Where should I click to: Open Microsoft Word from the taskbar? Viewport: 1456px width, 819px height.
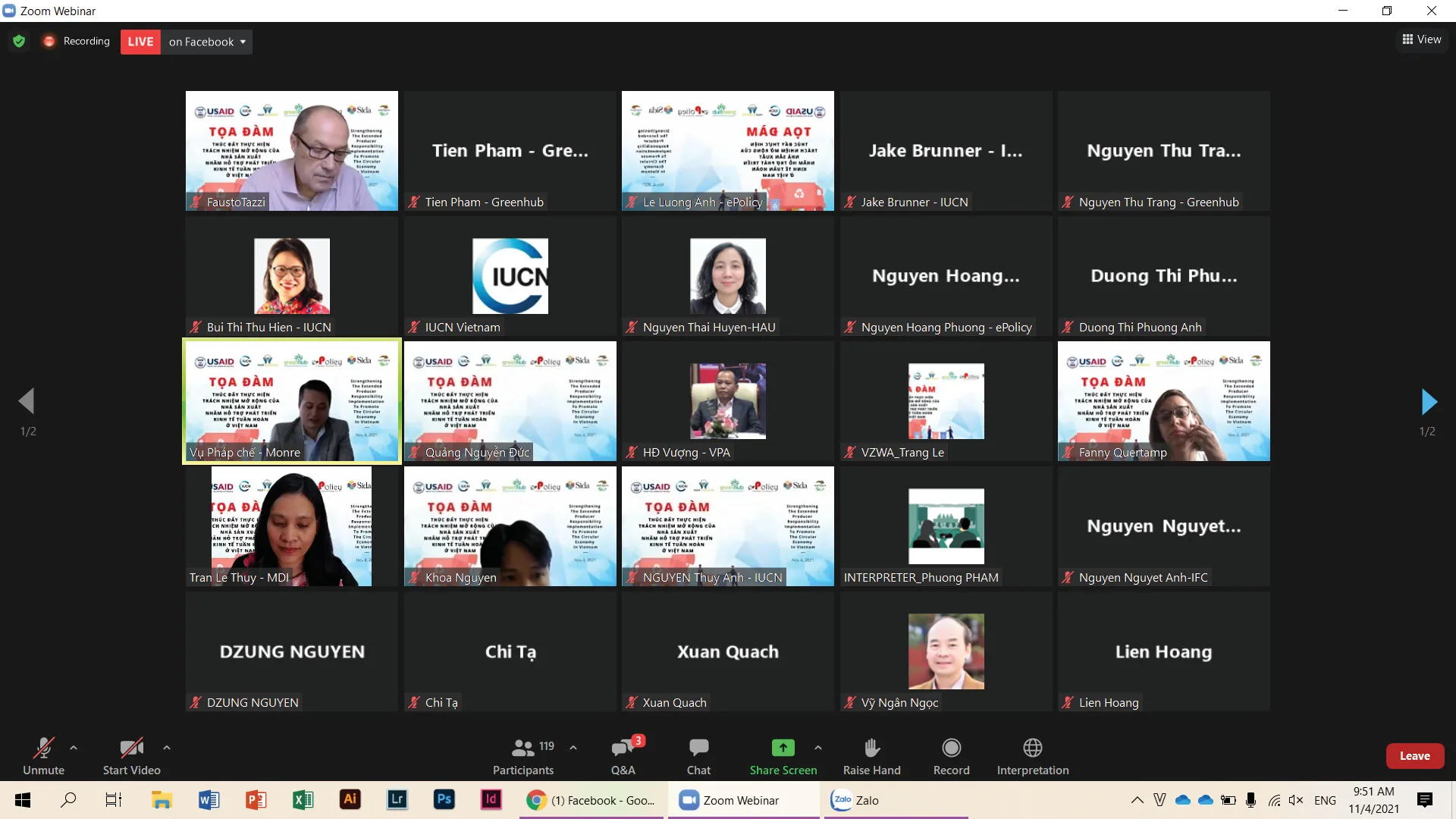pos(209,800)
